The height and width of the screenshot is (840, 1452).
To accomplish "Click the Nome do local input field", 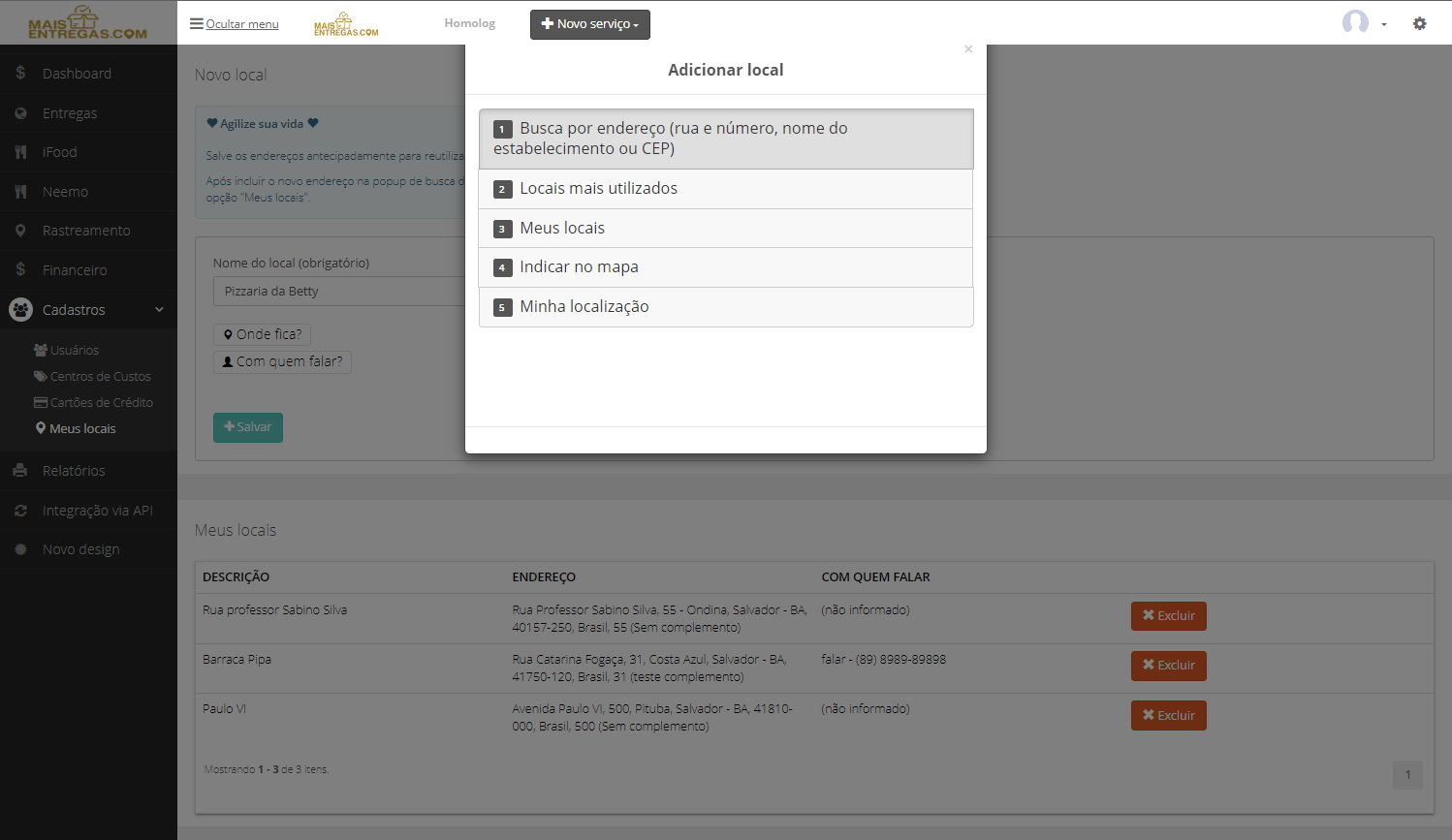I will [x=339, y=291].
